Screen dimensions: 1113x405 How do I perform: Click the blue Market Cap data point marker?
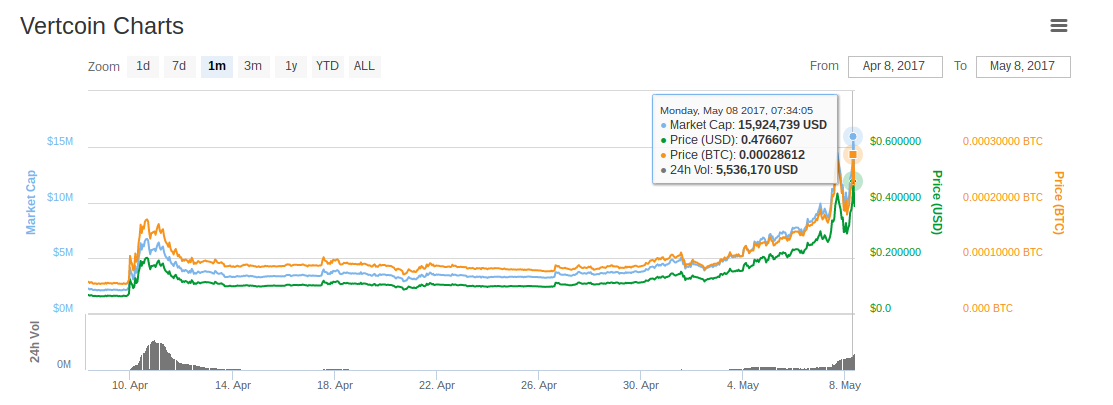pyautogui.click(x=853, y=136)
